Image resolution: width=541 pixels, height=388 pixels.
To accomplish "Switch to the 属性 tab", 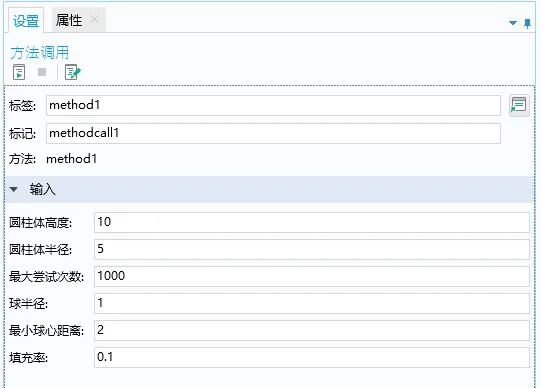I will tap(69, 20).
